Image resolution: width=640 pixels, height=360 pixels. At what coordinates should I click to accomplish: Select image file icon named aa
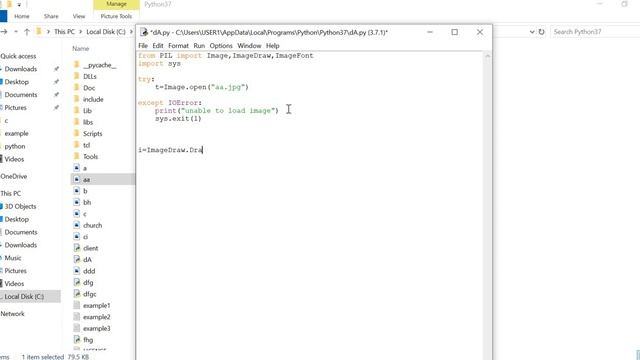[76, 179]
